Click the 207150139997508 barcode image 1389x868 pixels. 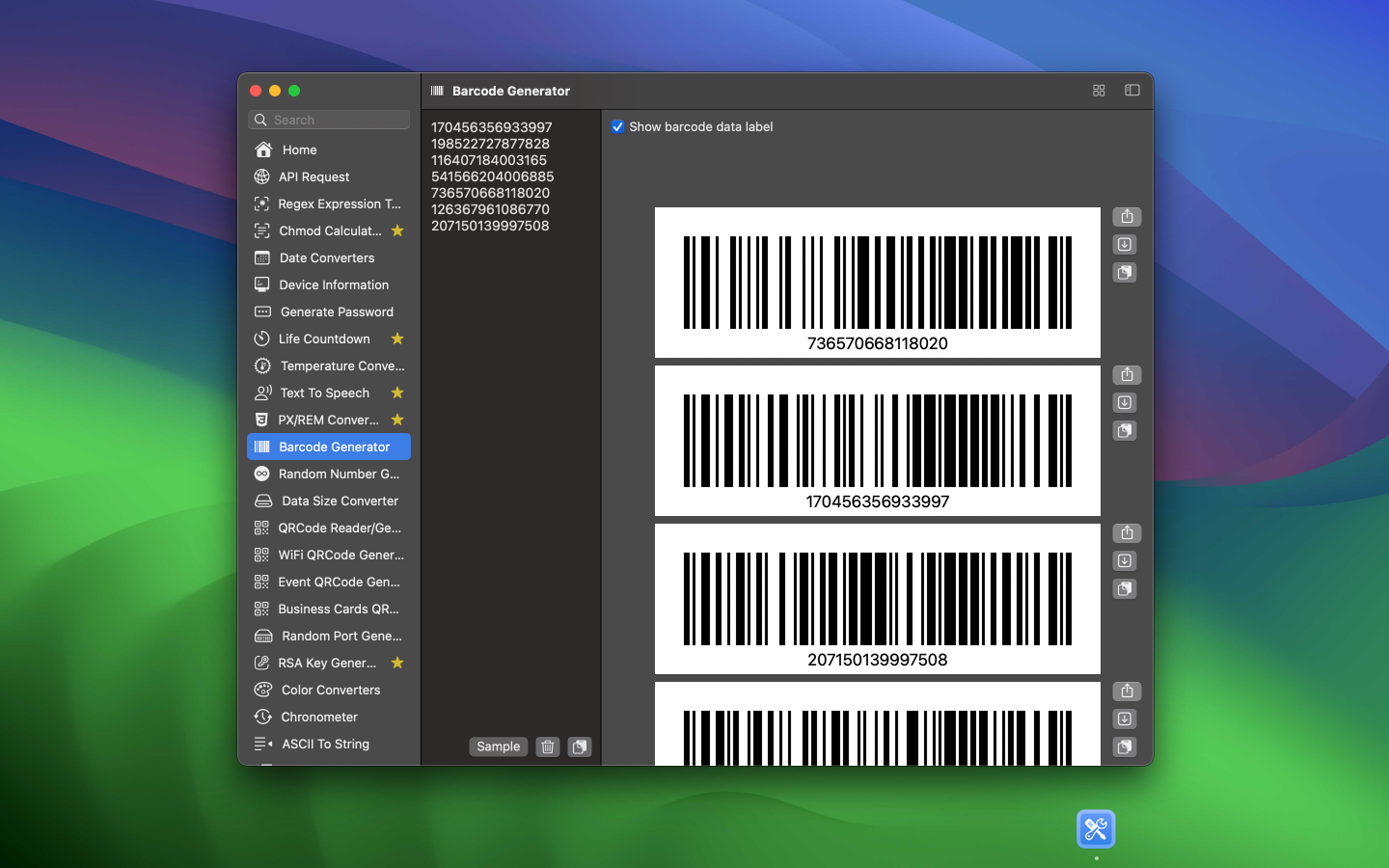click(878, 599)
